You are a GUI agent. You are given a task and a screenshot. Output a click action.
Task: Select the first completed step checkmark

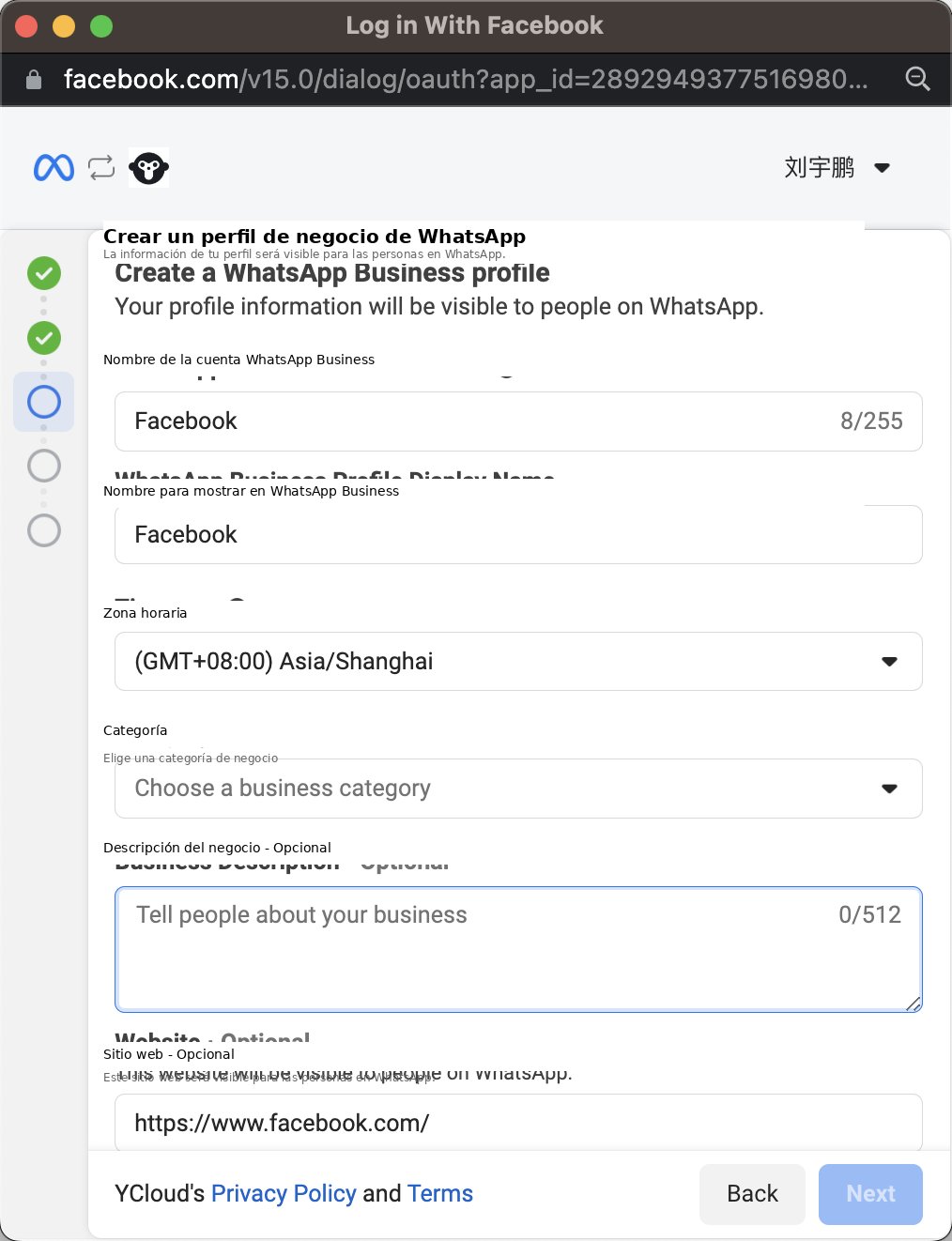pyautogui.click(x=44, y=274)
